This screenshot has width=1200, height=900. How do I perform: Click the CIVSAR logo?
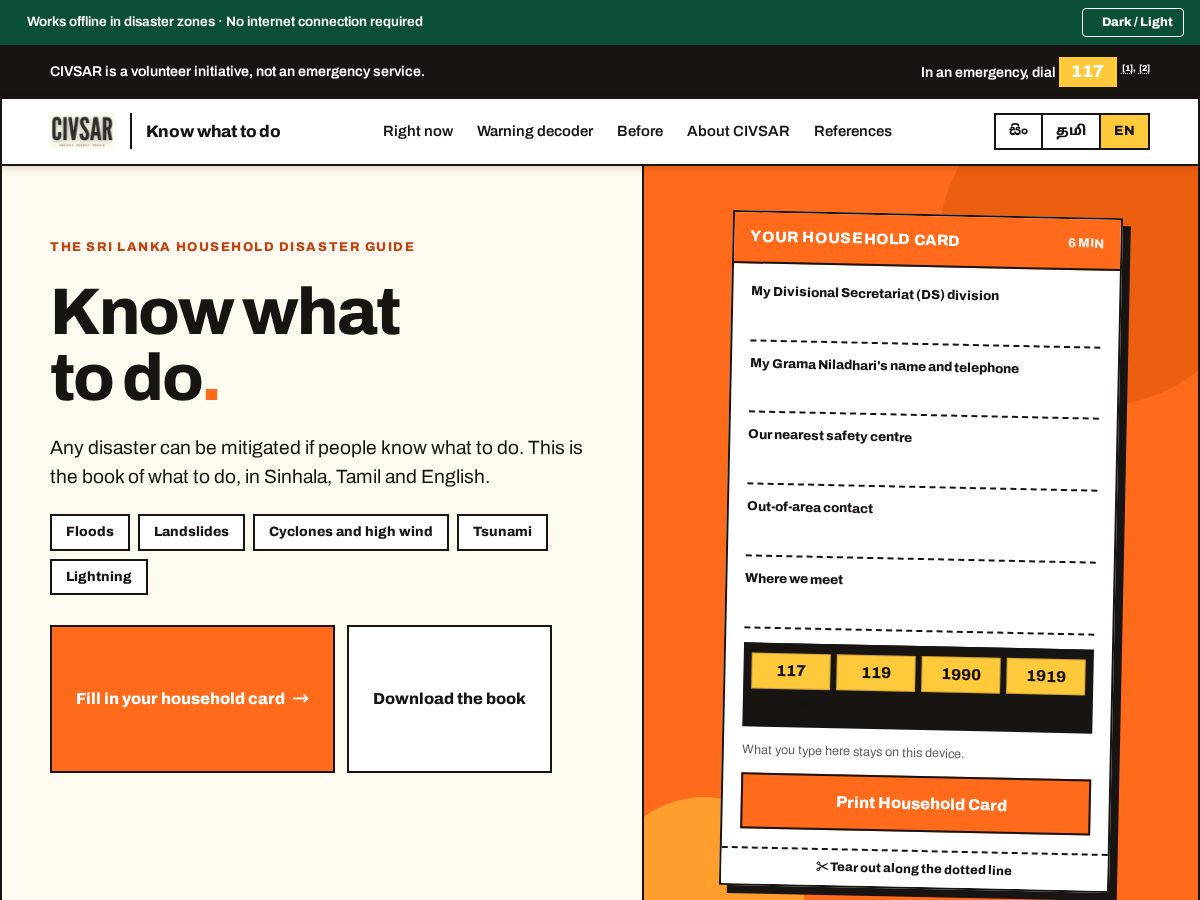pos(83,131)
